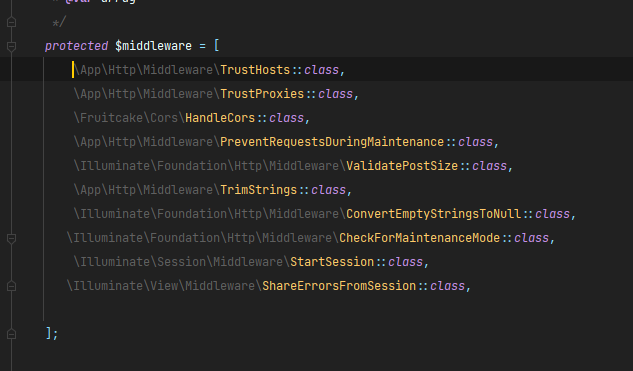Click ShareErrorsFromSession class name

[339, 286]
